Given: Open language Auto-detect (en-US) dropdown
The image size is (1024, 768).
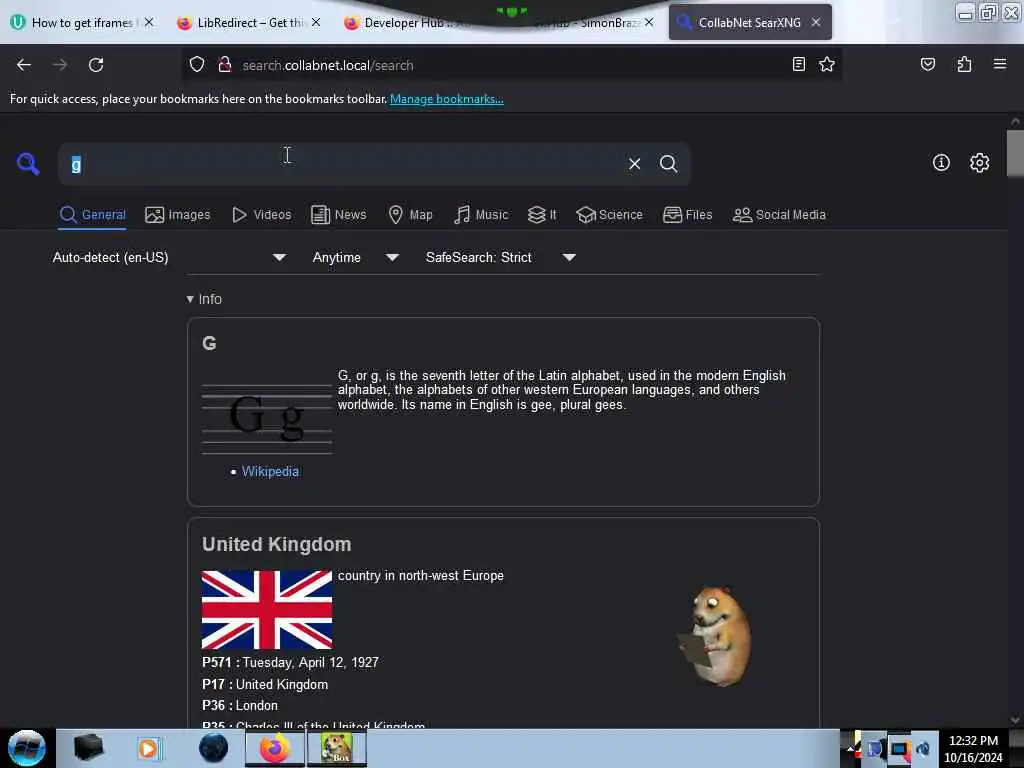Looking at the screenshot, I should tap(169, 257).
